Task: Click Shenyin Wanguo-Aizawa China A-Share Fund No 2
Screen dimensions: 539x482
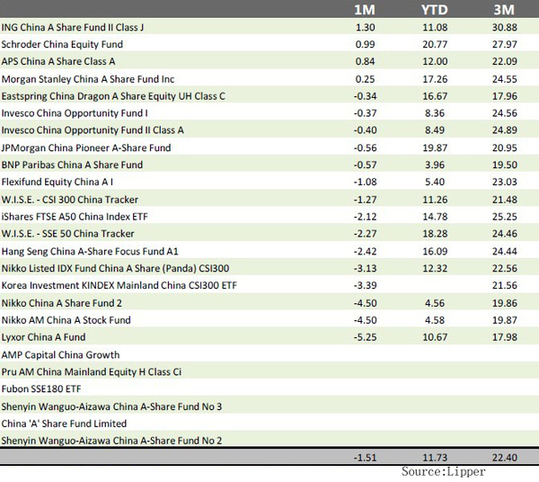Action: click(111, 440)
